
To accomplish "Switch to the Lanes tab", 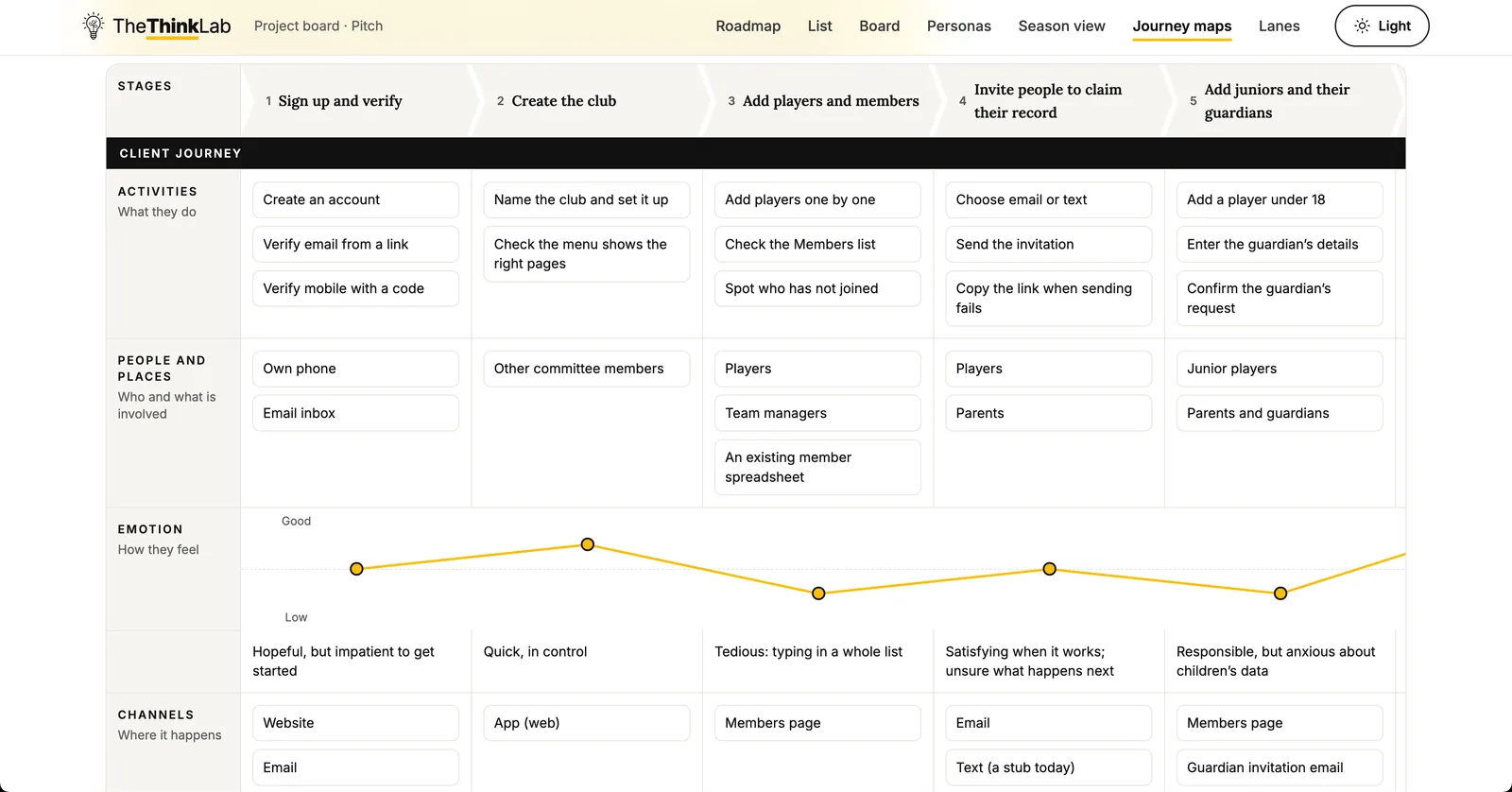I will click(x=1279, y=26).
